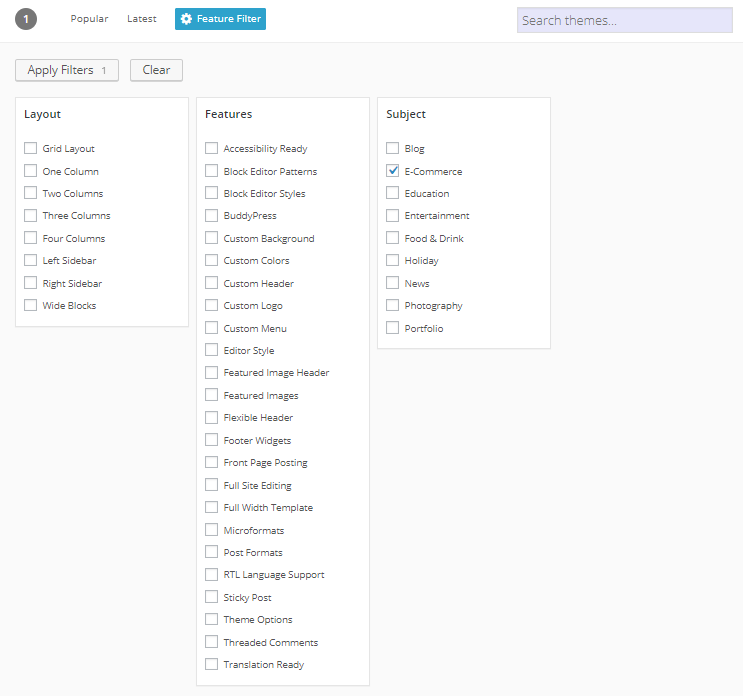Screen dimensions: 743x696
Task: Click the gear icon in Feature Filter
Action: pyautogui.click(x=187, y=19)
